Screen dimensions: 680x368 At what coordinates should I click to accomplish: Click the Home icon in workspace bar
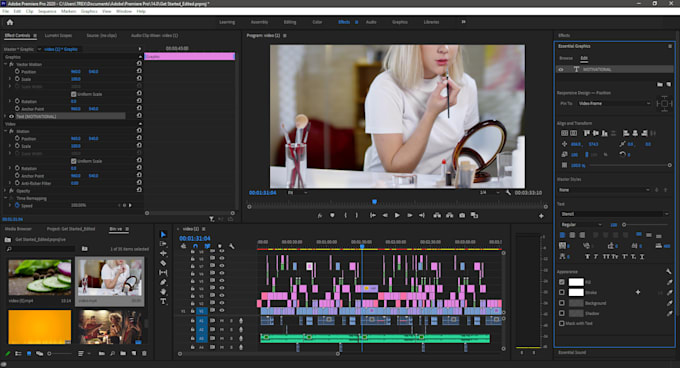10,22
